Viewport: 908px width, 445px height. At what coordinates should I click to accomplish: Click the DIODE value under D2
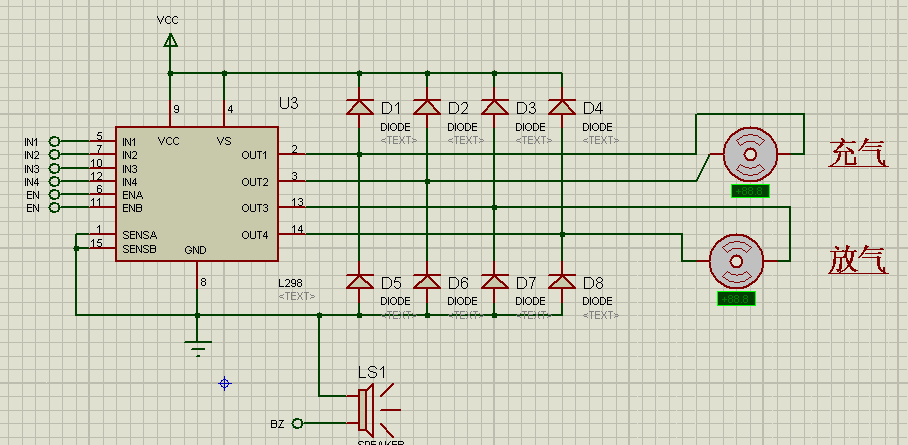coord(463,127)
